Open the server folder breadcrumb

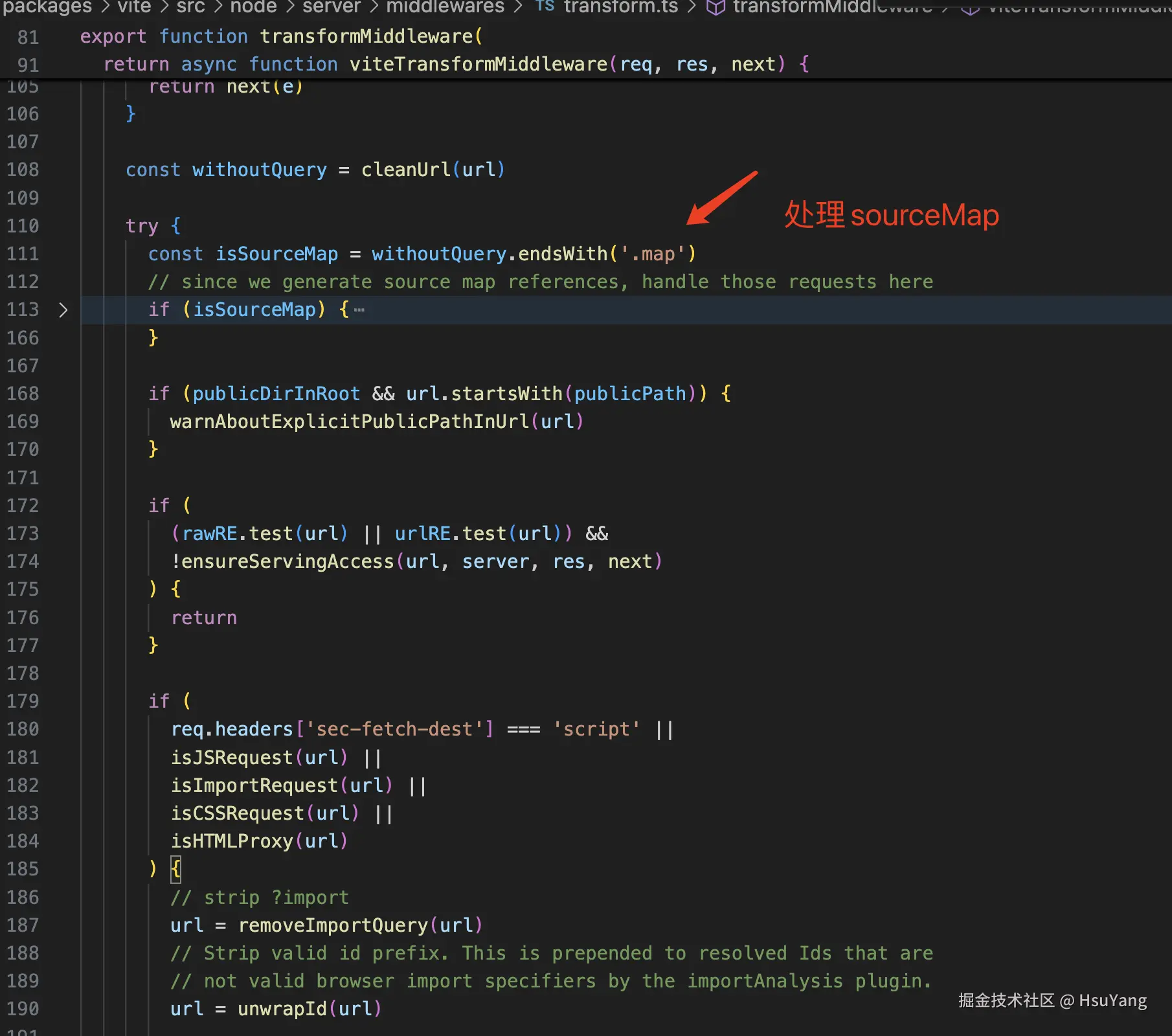point(332,6)
